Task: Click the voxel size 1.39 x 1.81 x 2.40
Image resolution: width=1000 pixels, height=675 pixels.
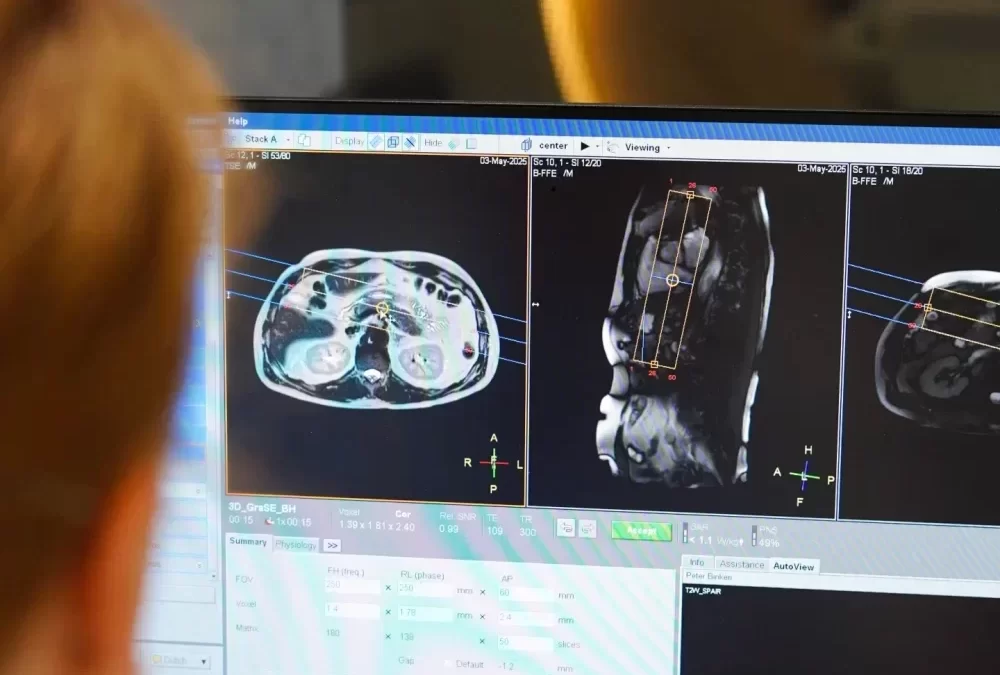Action: pos(377,526)
